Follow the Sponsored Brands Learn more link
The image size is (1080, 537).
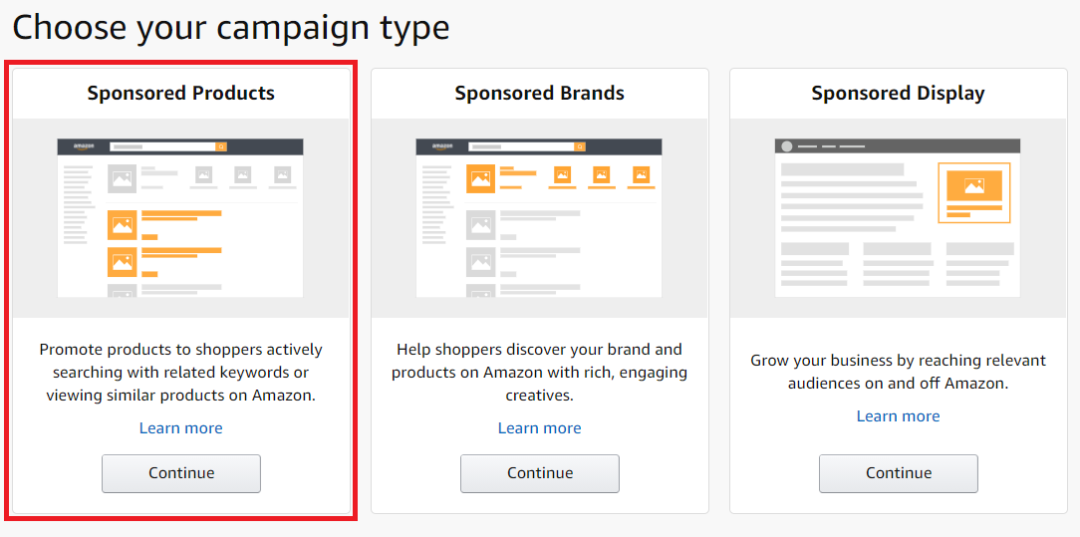pos(539,428)
